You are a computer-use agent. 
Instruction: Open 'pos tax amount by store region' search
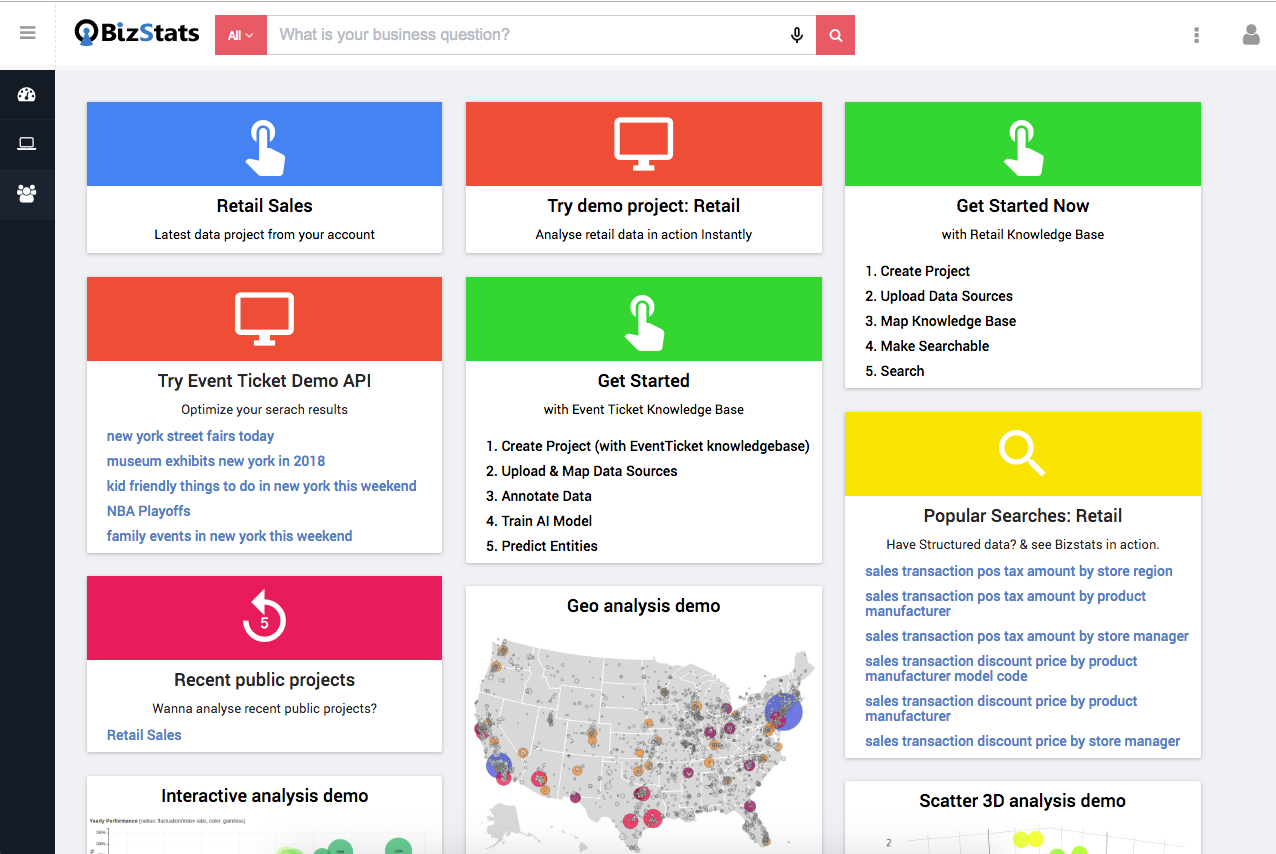point(1019,571)
